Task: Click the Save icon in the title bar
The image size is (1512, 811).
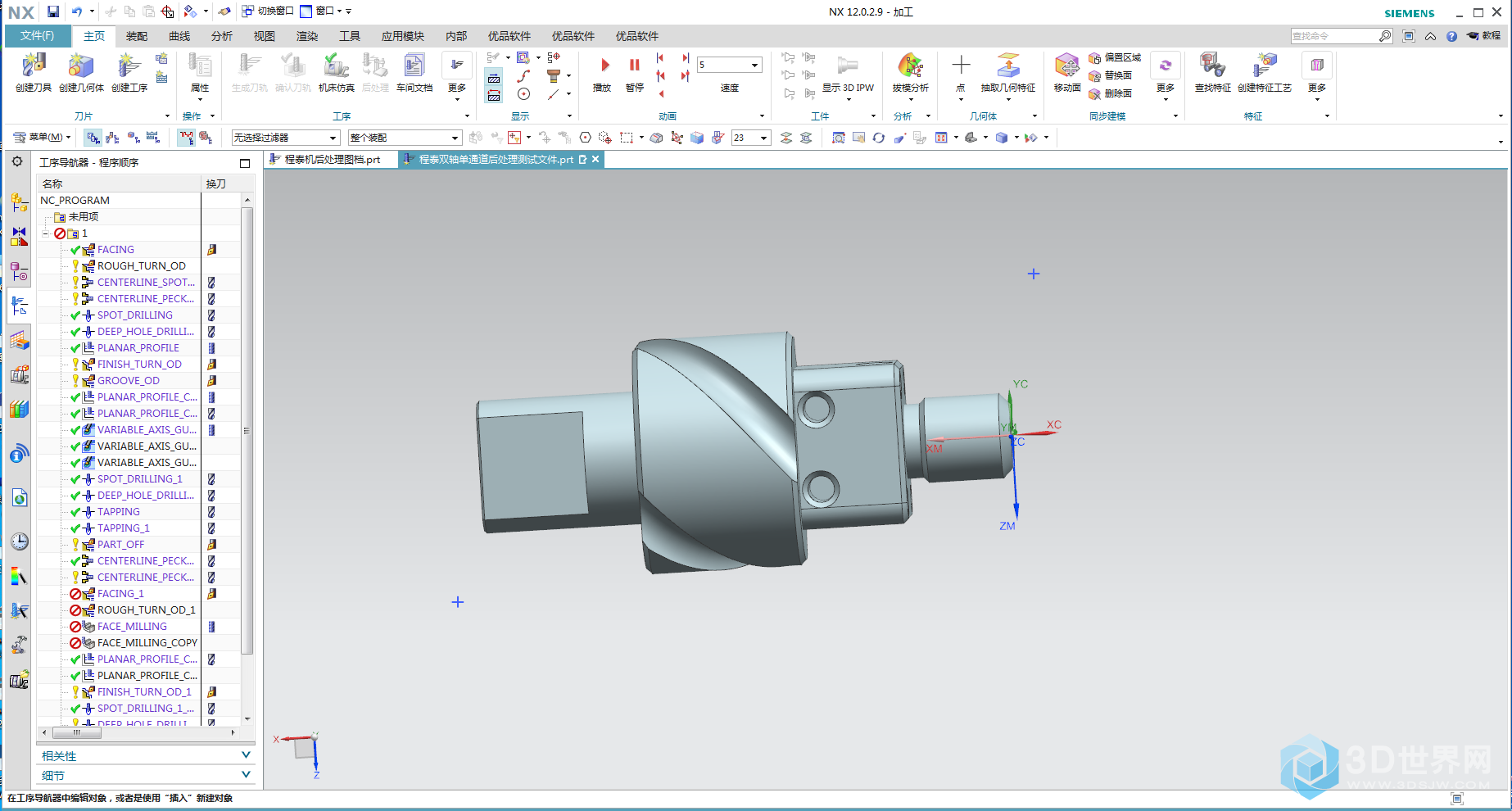Action: (53, 11)
